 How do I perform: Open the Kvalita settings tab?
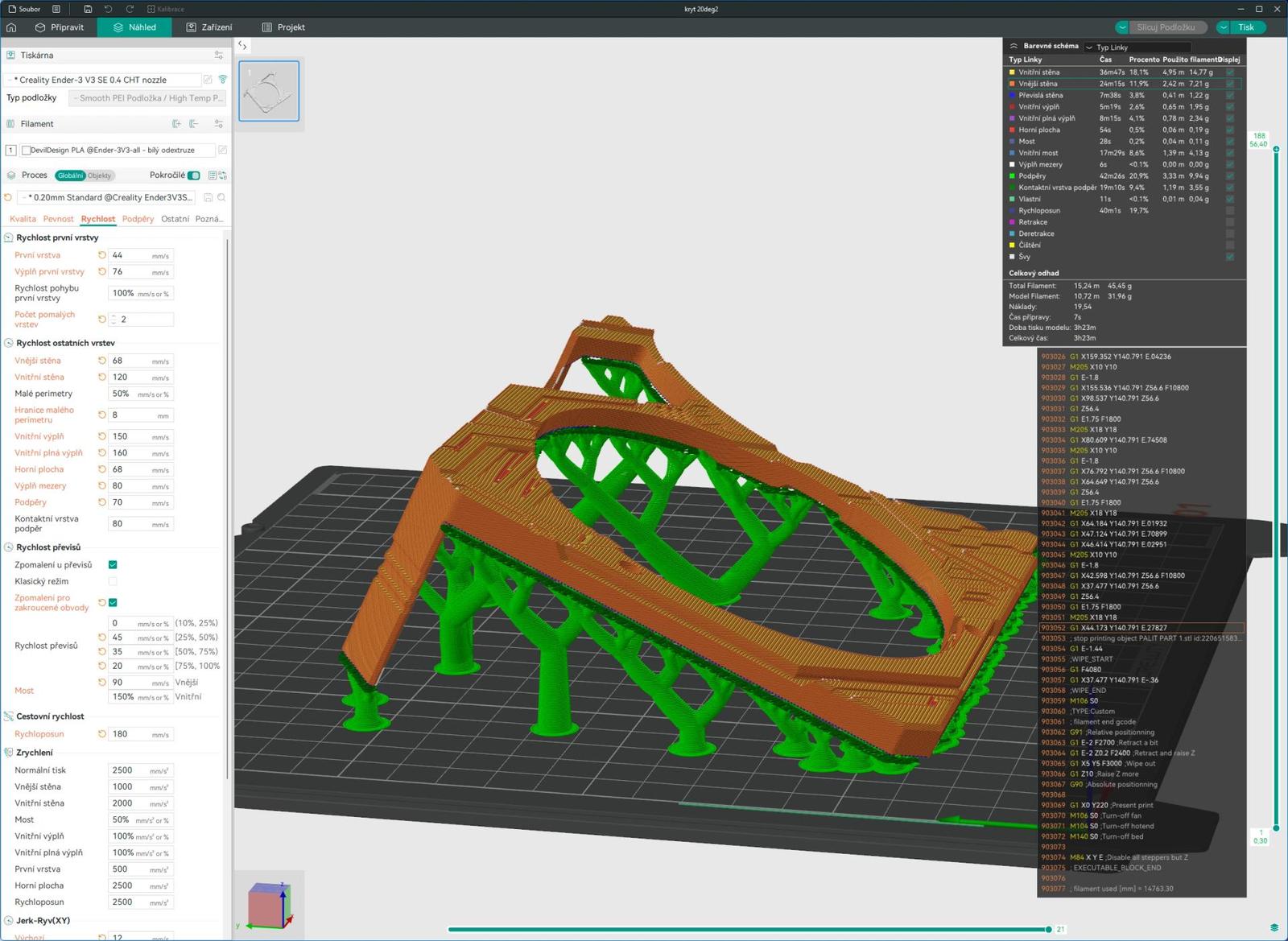(x=23, y=219)
